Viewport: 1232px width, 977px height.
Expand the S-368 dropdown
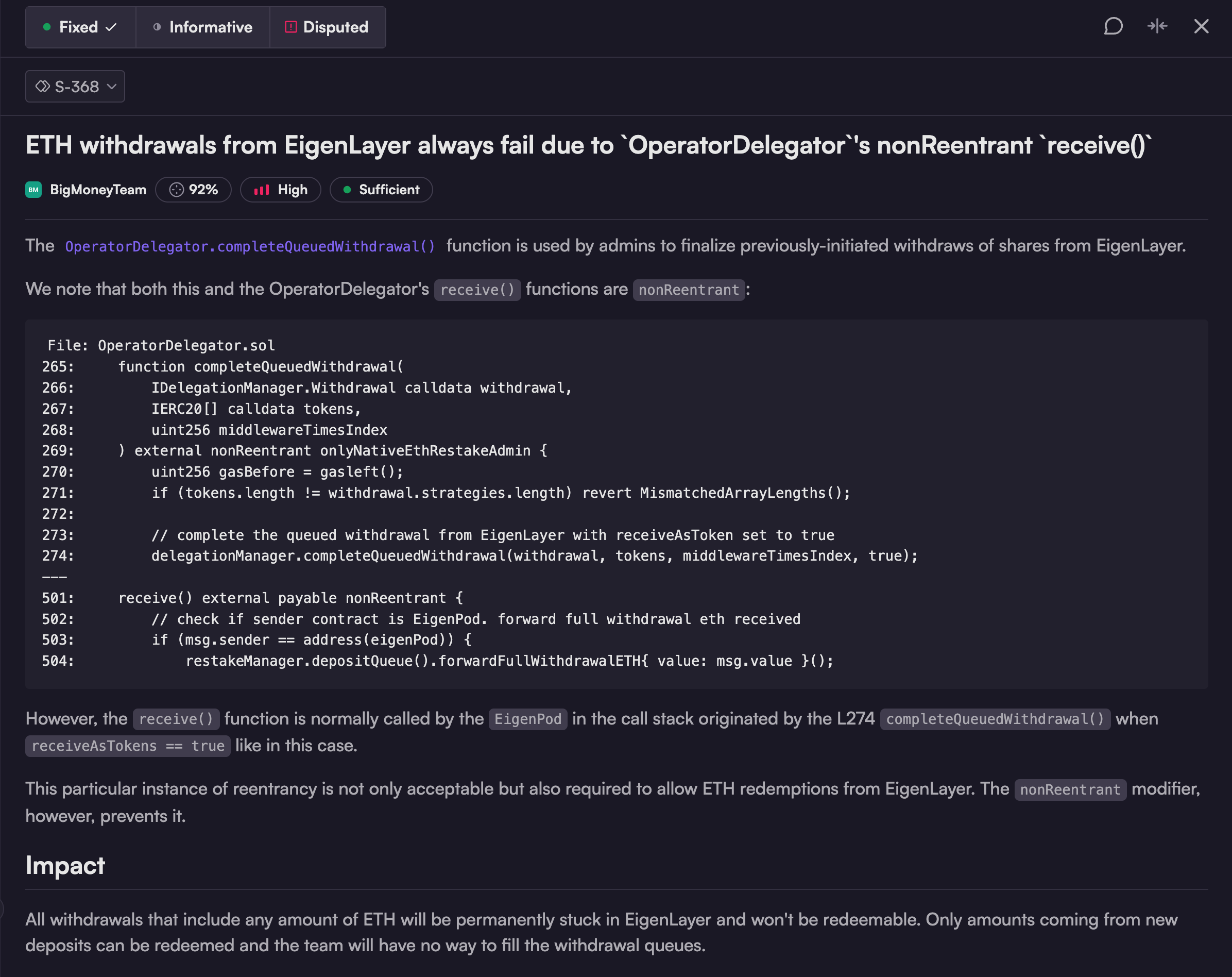(x=112, y=87)
